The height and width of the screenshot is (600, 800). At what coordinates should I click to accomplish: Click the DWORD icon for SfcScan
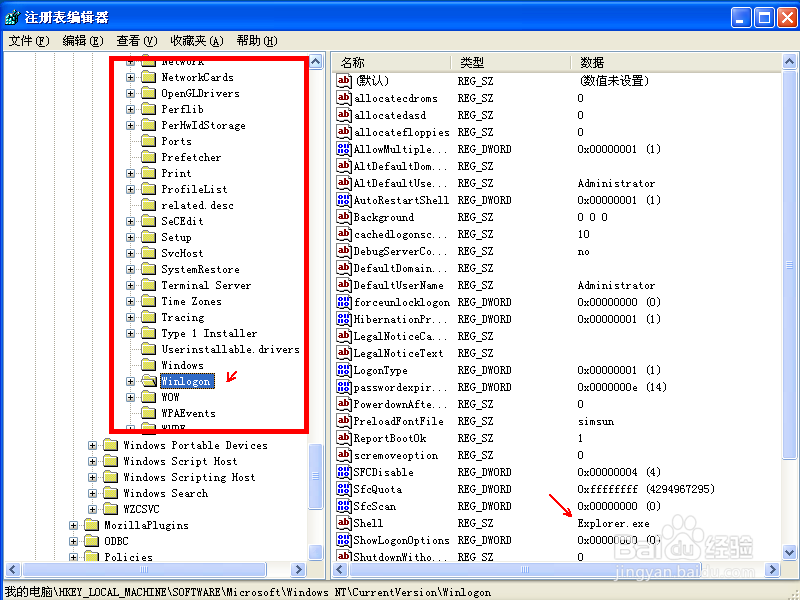click(x=344, y=506)
